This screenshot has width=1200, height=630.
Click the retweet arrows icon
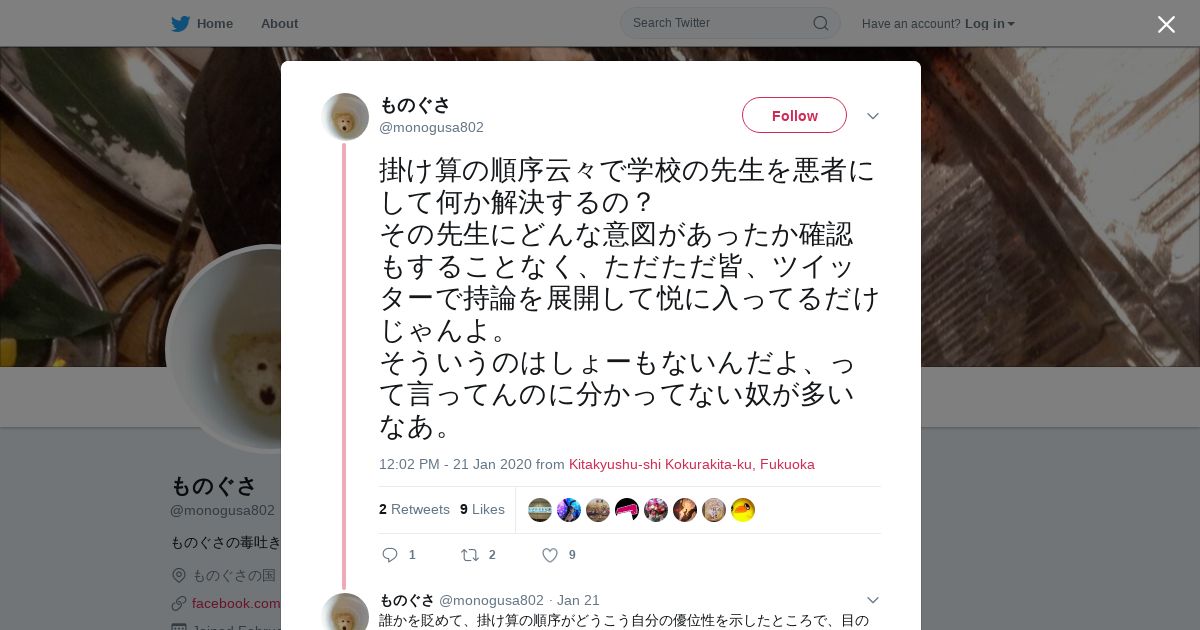pos(469,555)
